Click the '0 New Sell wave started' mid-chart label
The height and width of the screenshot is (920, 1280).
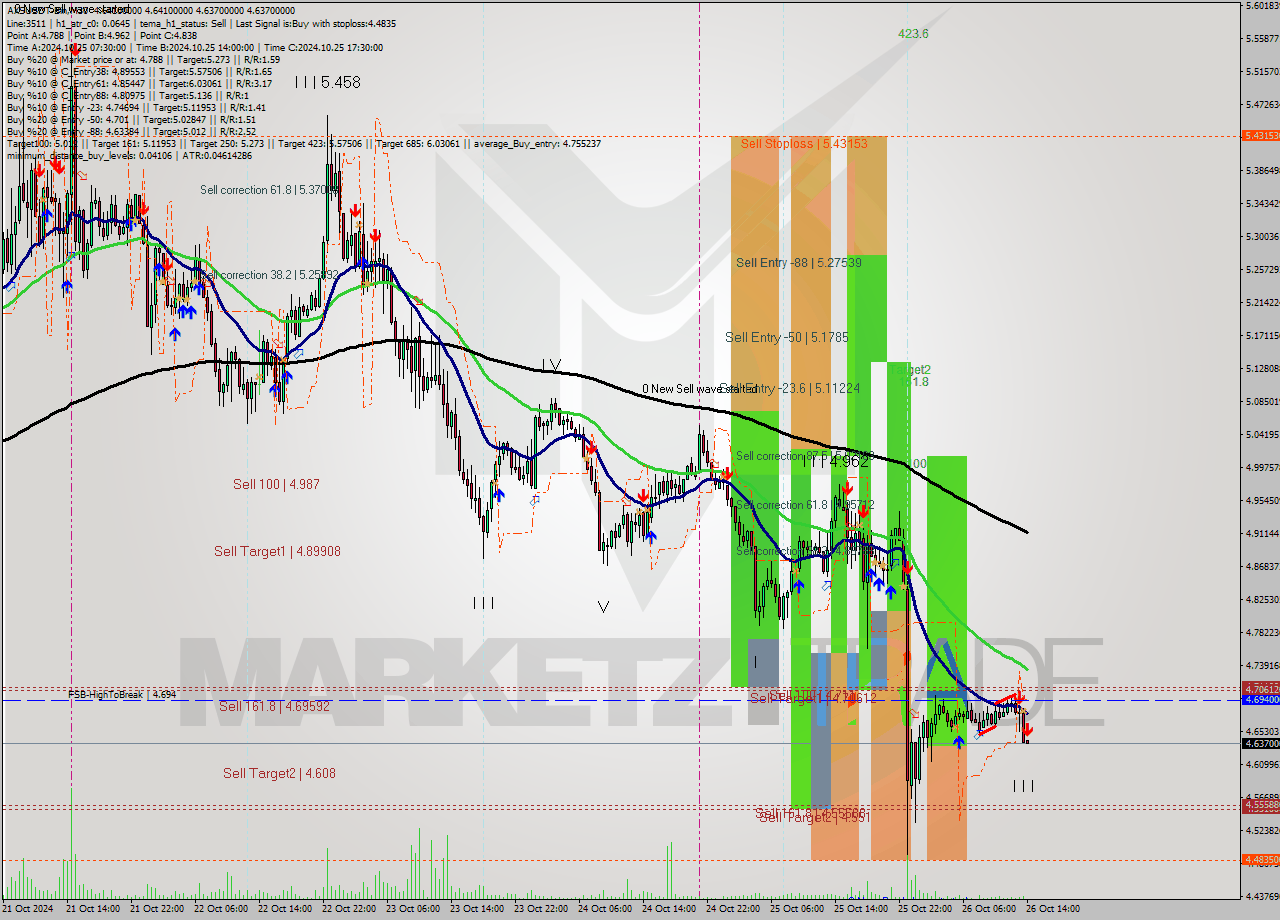click(x=699, y=389)
